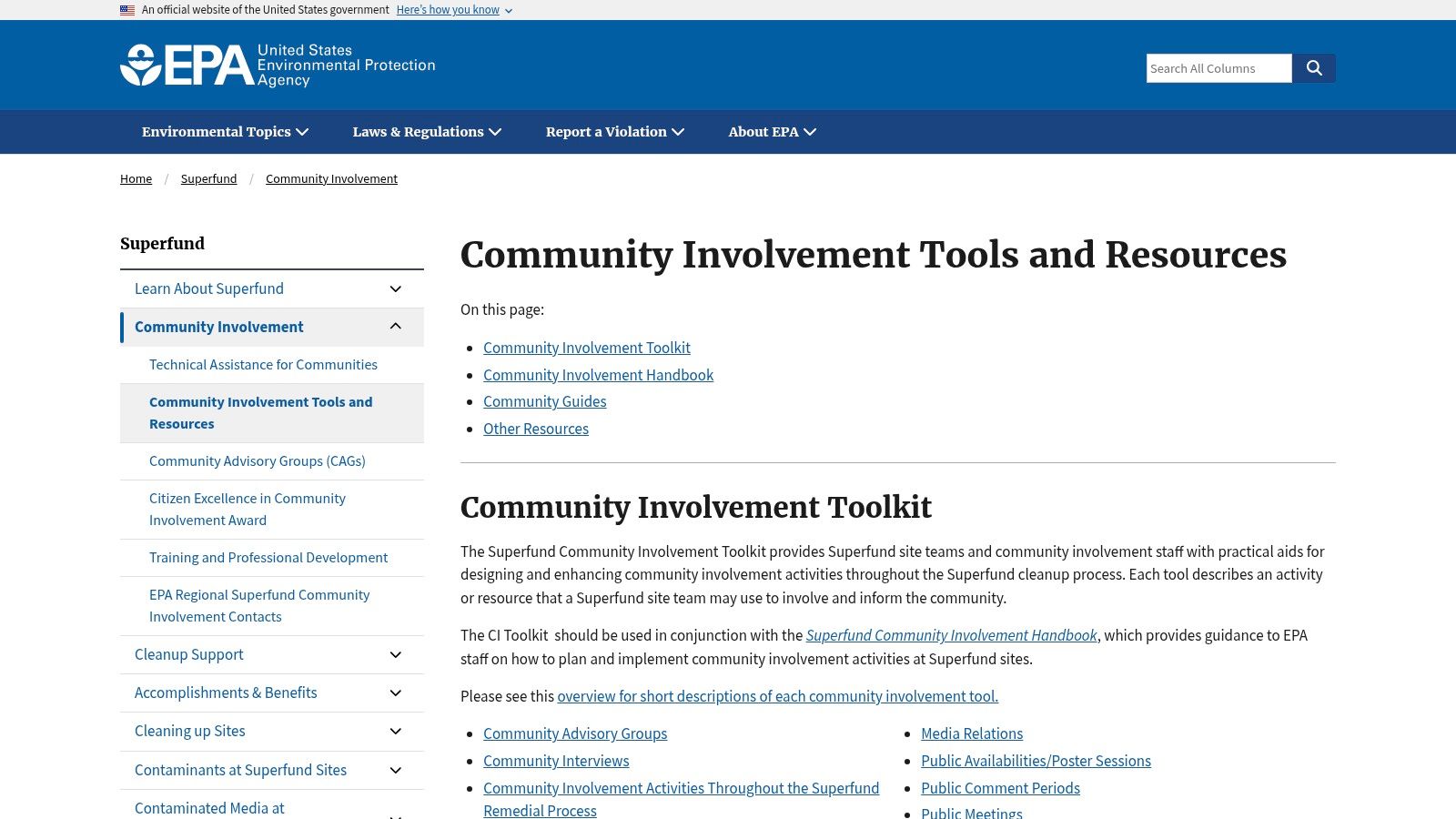Jump to Community Guides anchor
This screenshot has height=819, width=1456.
coord(544,401)
